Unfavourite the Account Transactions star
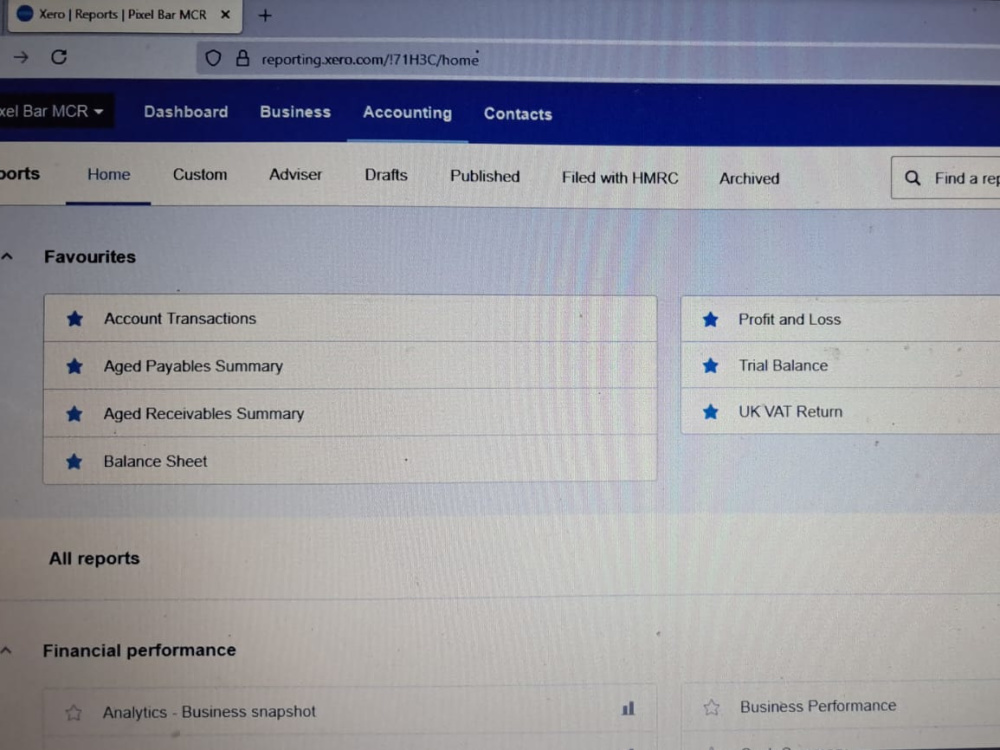Viewport: 1000px width, 750px height. [75, 318]
